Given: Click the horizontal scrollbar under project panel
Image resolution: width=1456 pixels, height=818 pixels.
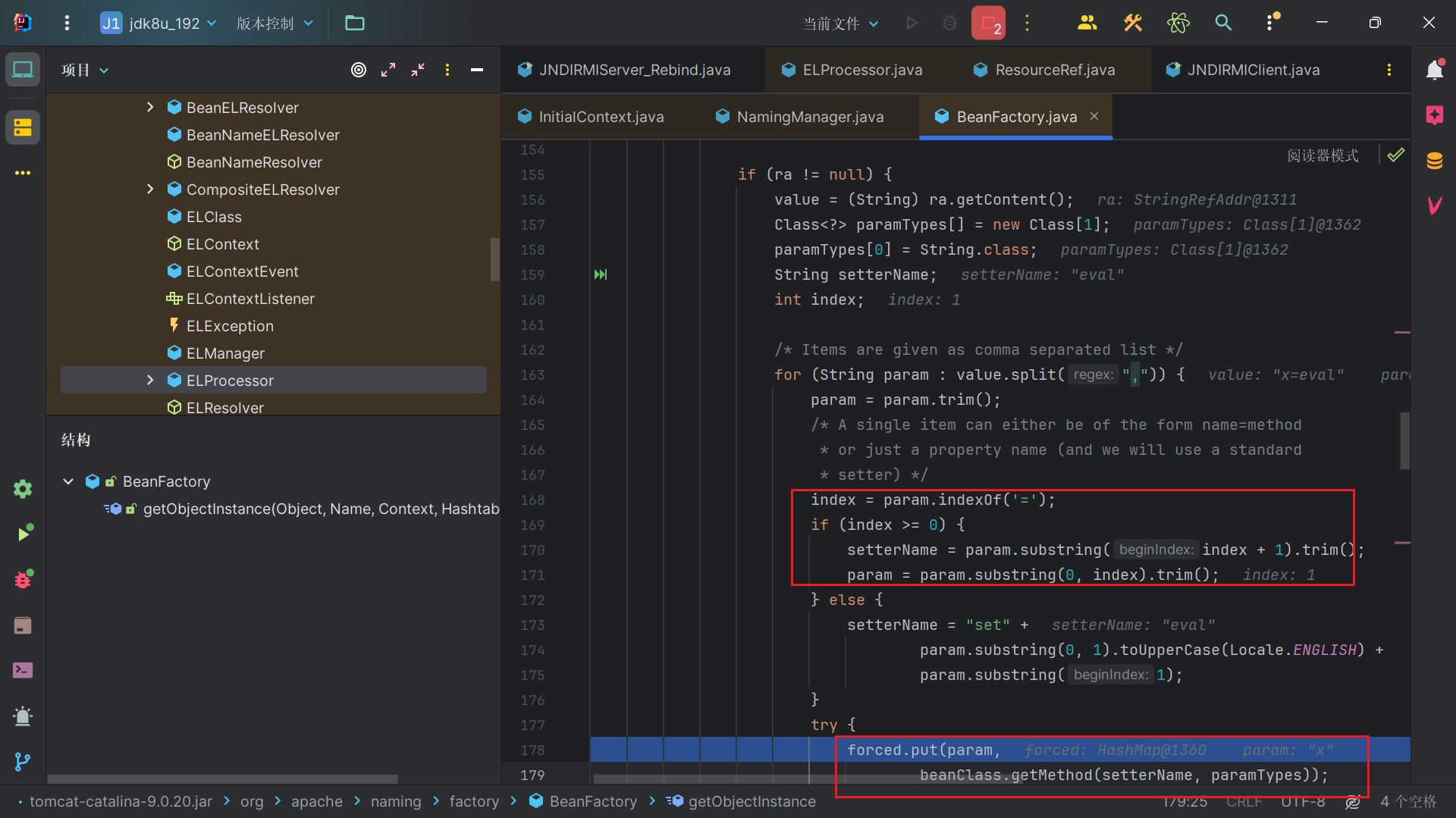Looking at the screenshot, I should click(223, 779).
